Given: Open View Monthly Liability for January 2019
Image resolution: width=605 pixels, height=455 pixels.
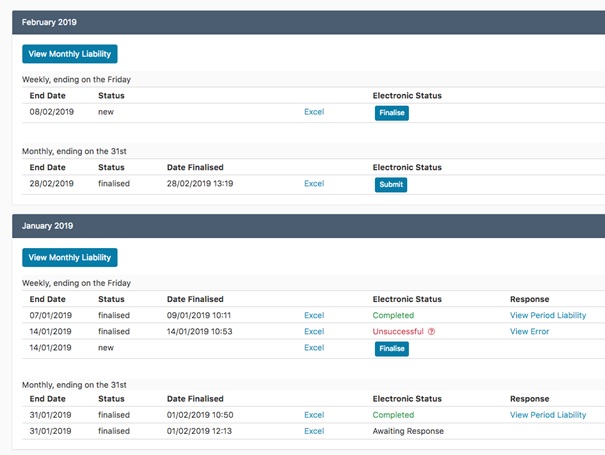Looking at the screenshot, I should tap(70, 258).
